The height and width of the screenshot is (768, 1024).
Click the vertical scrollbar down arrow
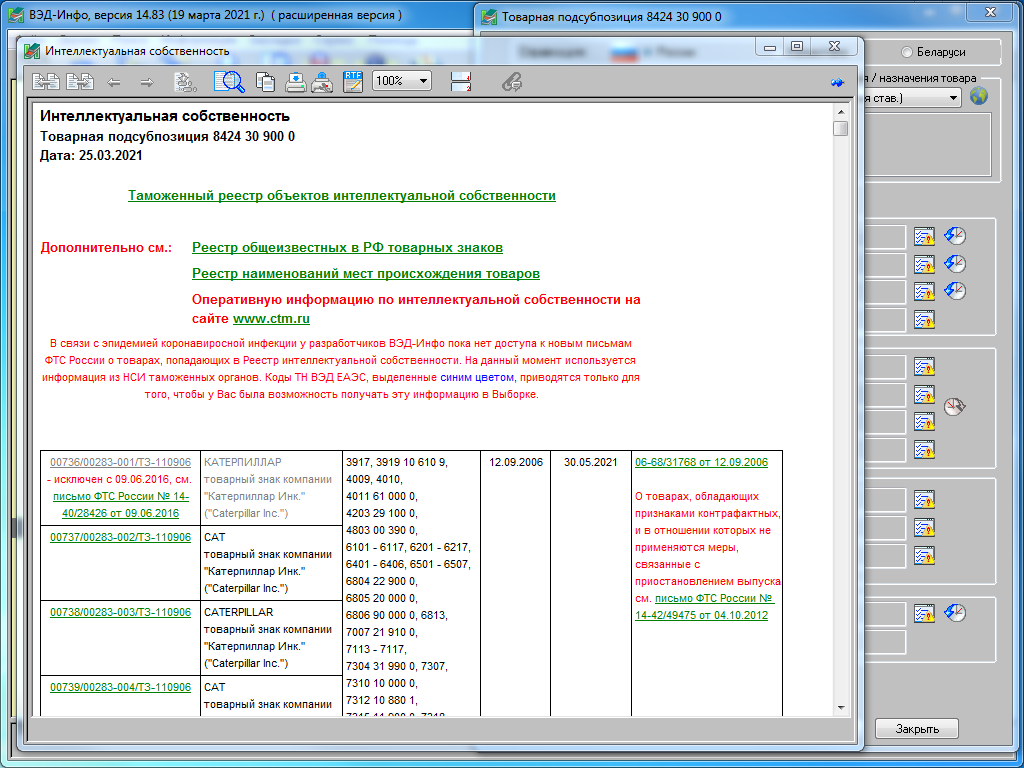[x=840, y=709]
